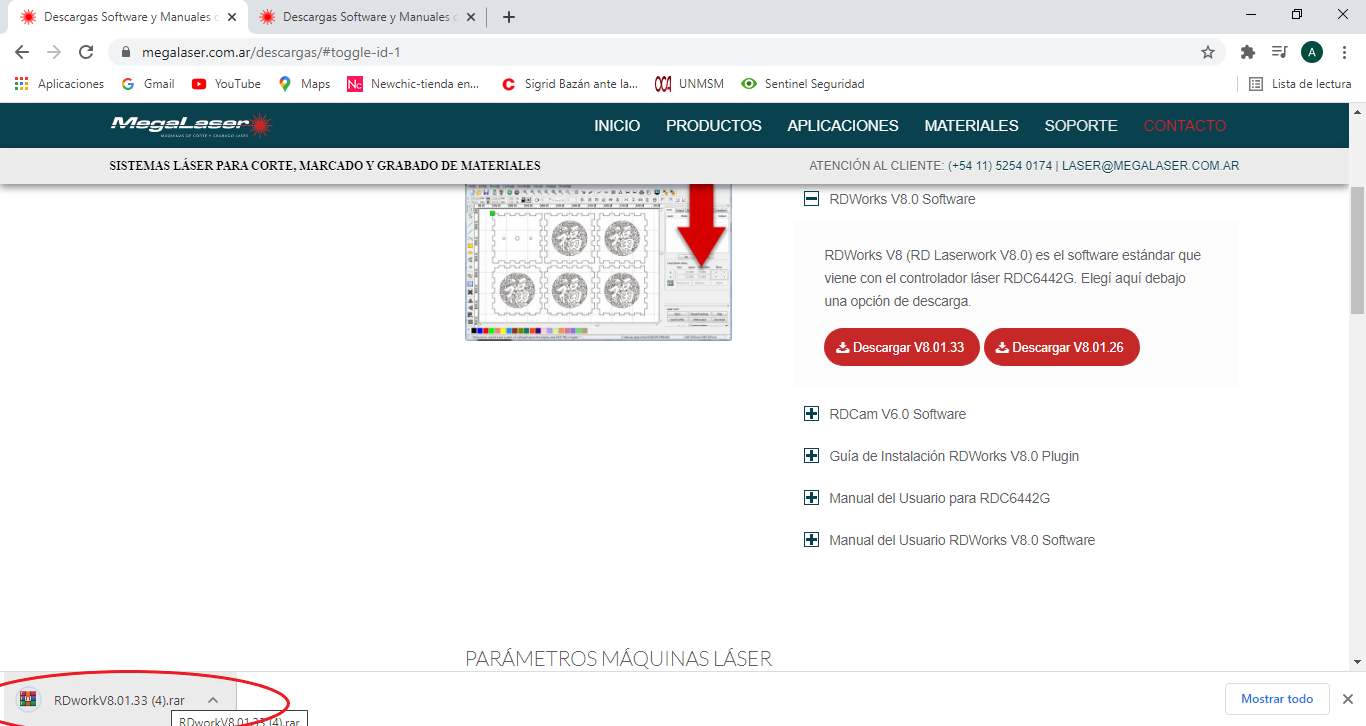Open Chrome's three-dot menu
Screen dimensions: 1366x726
click(1344, 52)
